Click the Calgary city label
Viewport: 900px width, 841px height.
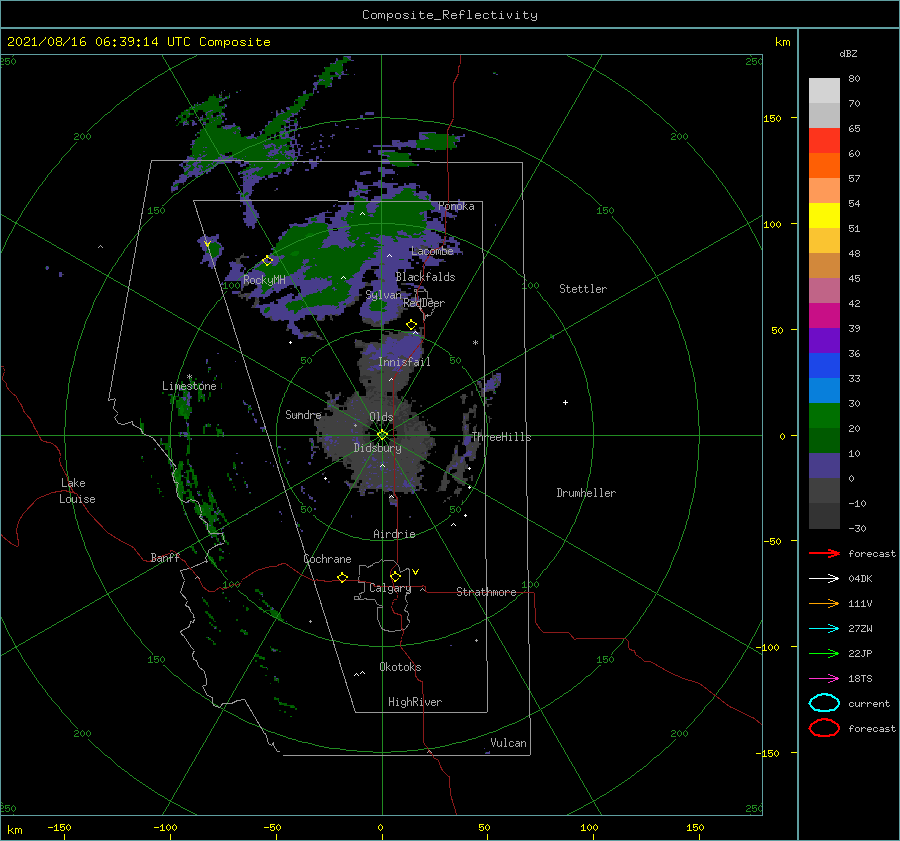tap(390, 588)
